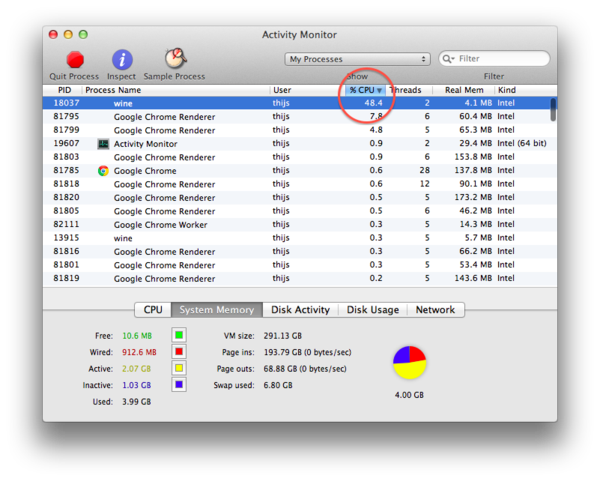600x481 pixels.
Task: Click the thread count 28 cell
Action: 424,170
